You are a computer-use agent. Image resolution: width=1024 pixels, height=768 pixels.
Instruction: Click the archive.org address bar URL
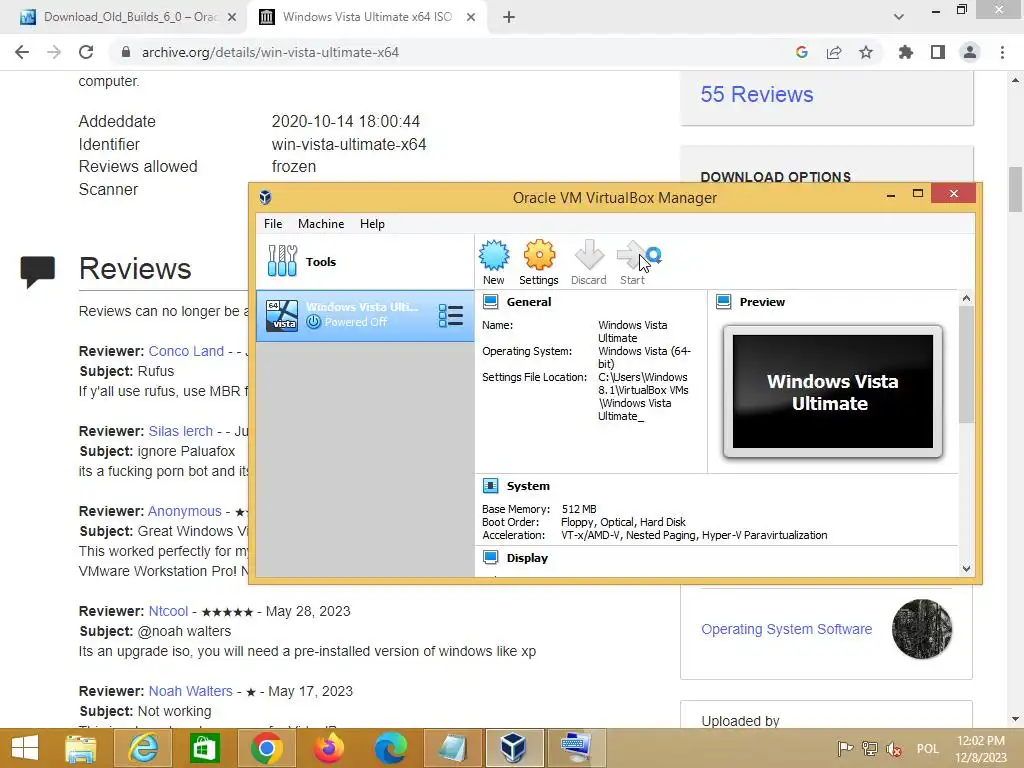pyautogui.click(x=270, y=52)
